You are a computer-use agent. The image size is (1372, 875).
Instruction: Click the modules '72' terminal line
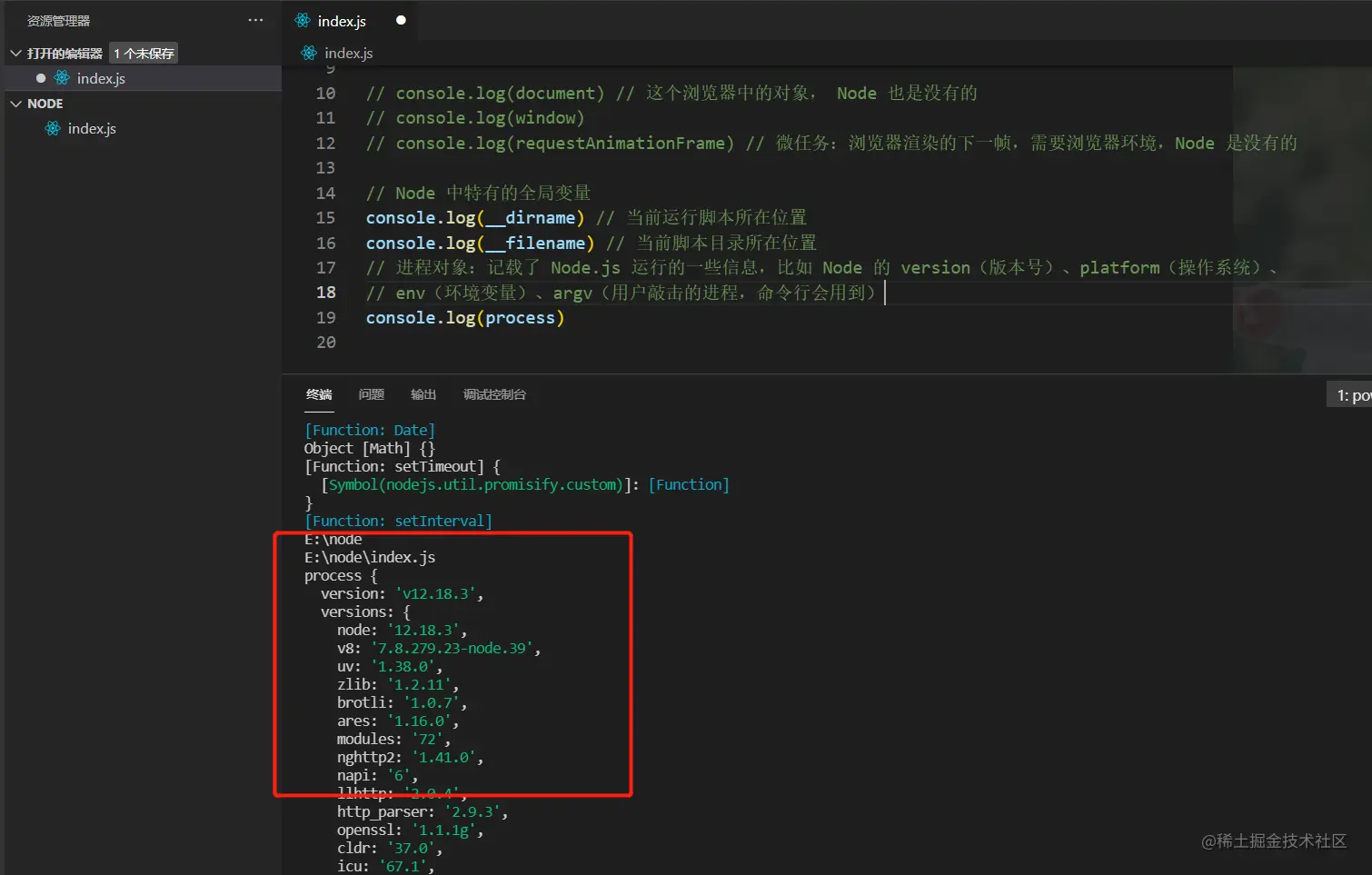point(394,739)
